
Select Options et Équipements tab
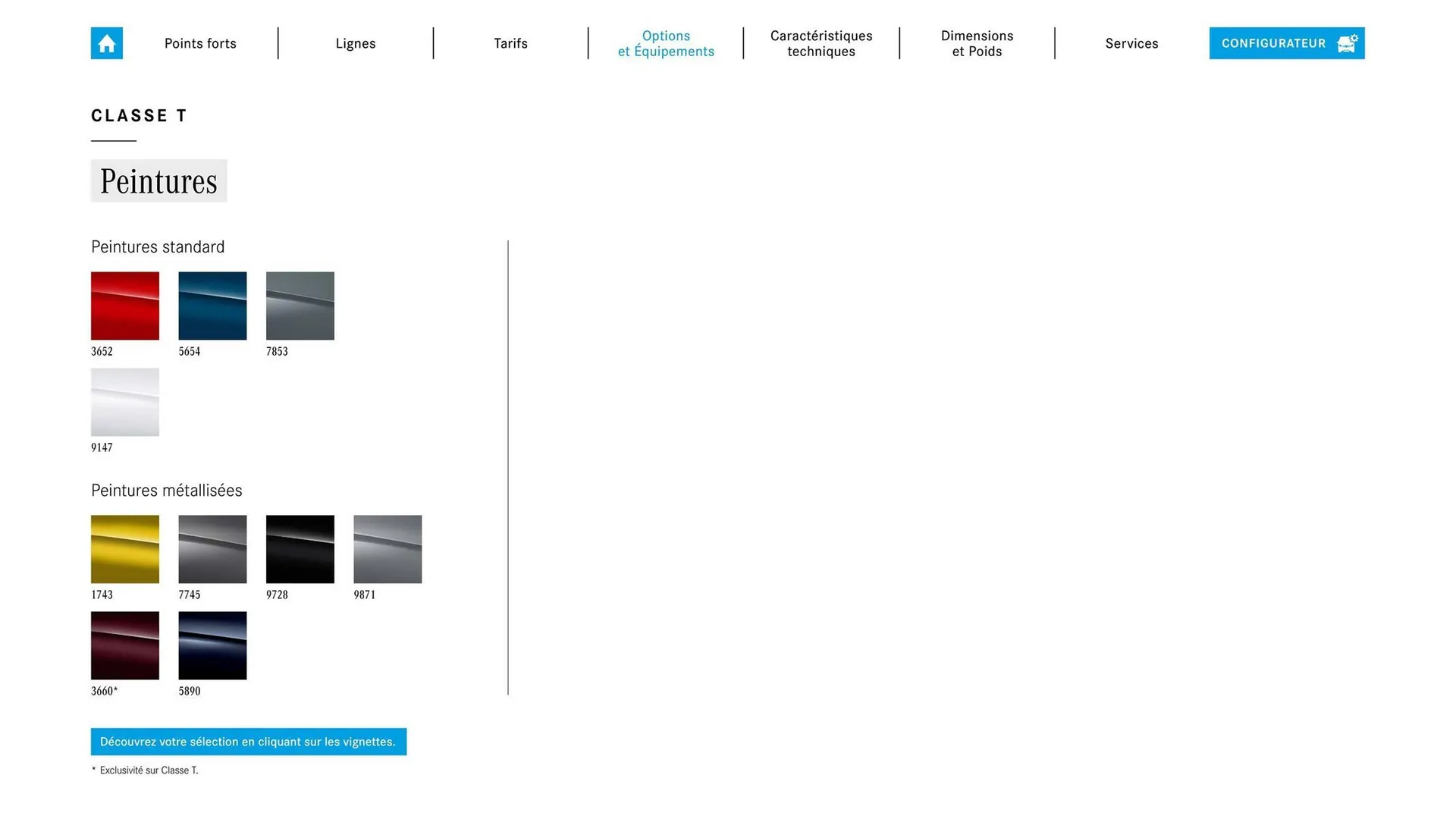[x=666, y=43]
